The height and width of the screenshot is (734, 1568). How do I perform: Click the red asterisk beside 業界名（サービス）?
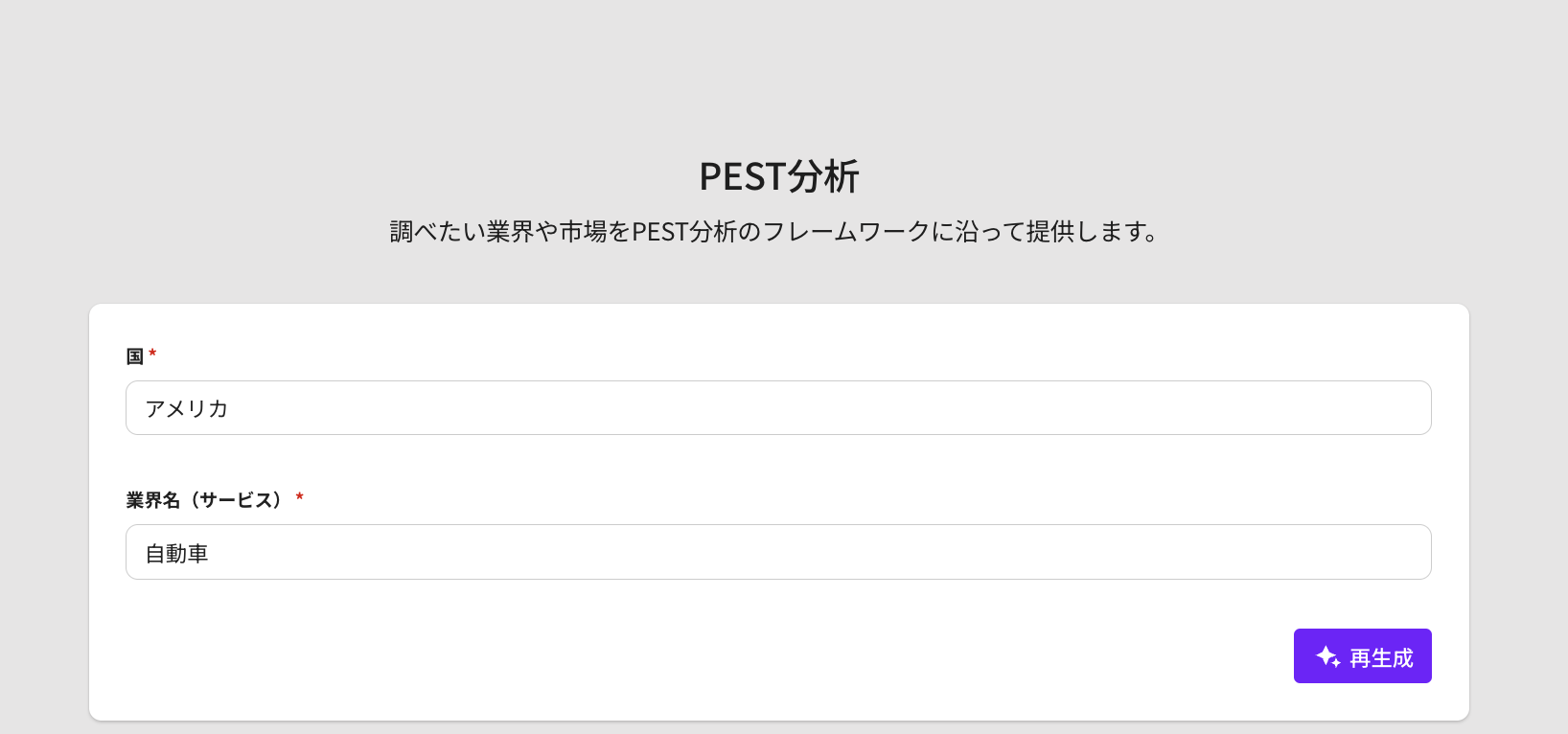(300, 497)
